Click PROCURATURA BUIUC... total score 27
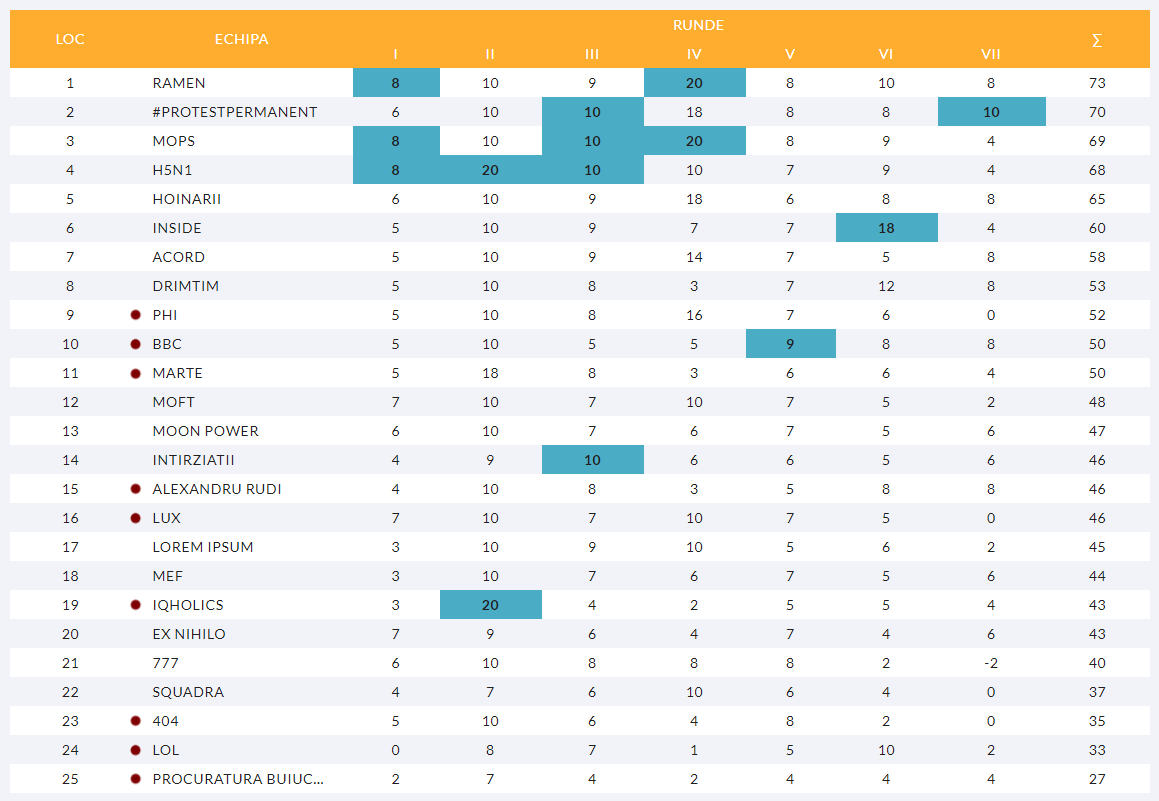 click(x=1097, y=779)
